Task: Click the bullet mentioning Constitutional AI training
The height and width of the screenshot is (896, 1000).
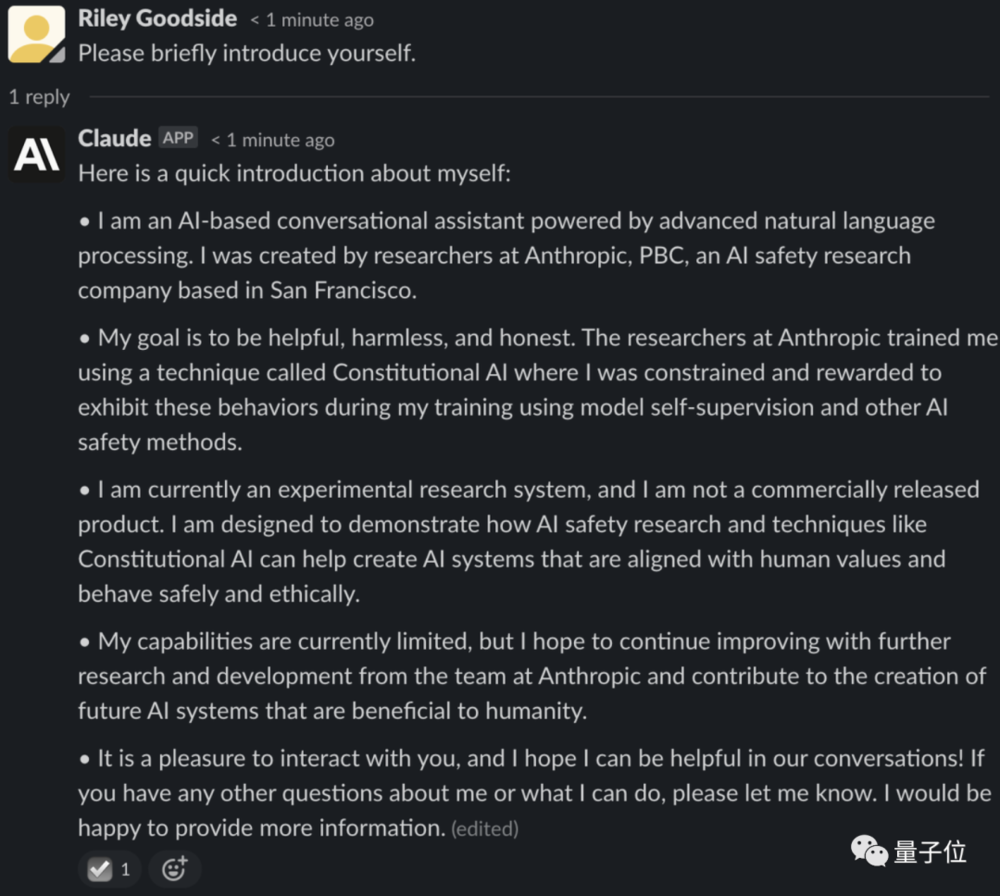Action: tap(538, 390)
